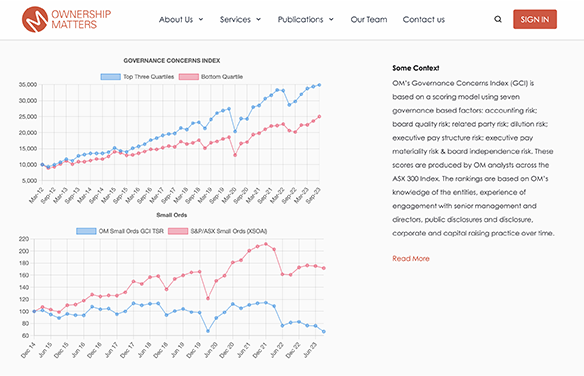Expand the Publications dropdown chevron
The width and height of the screenshot is (584, 376).
pyautogui.click(x=331, y=19)
